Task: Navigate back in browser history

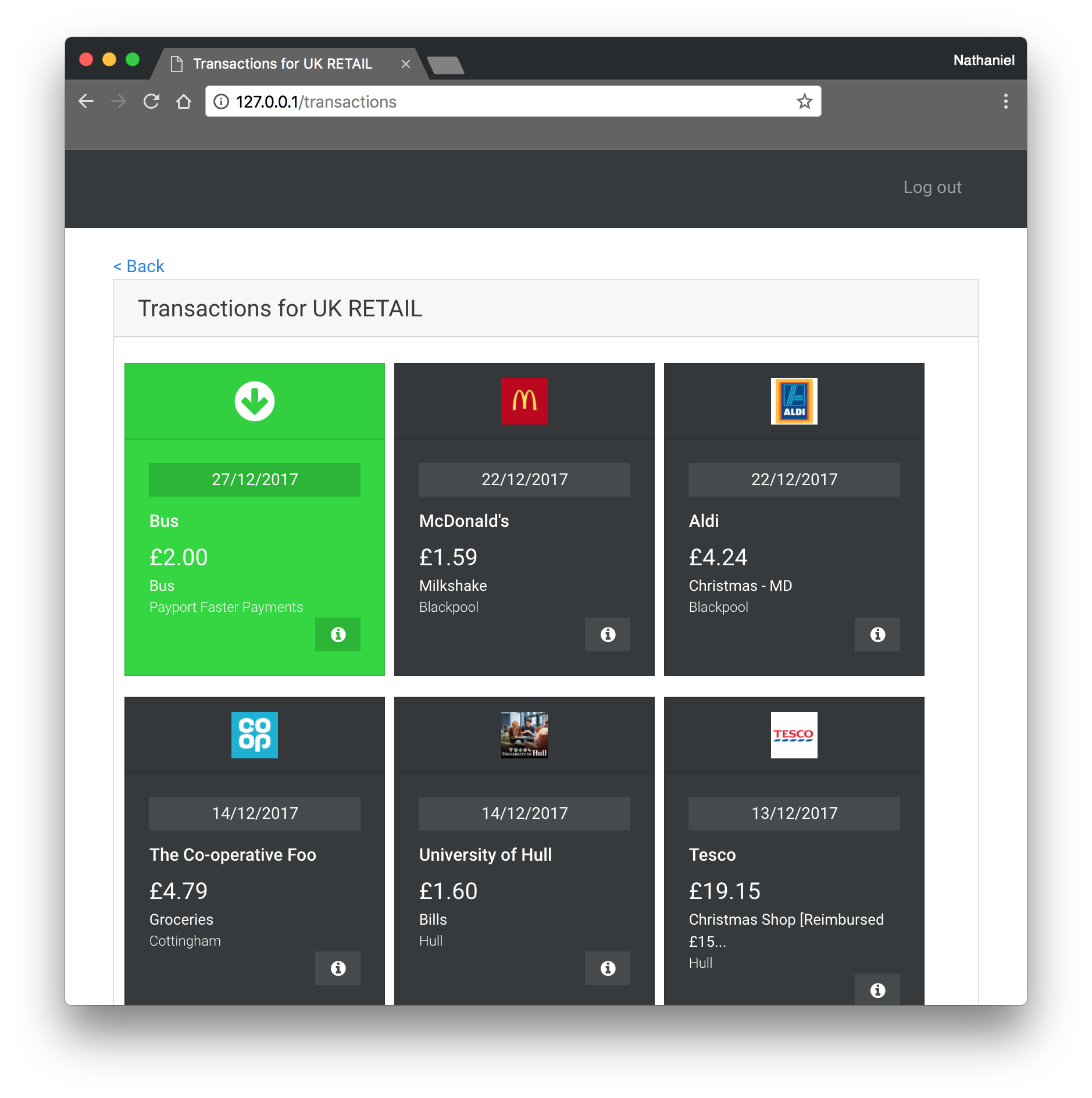Action: (86, 102)
